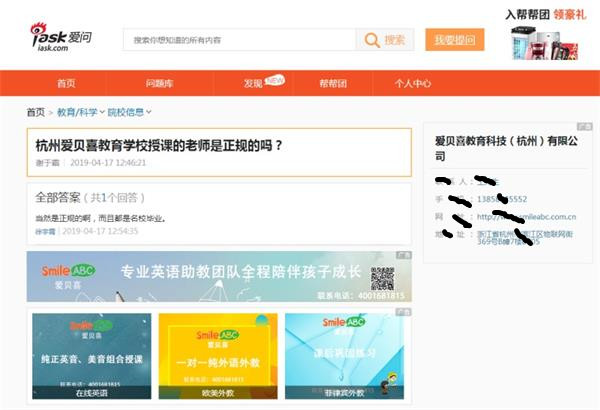Click the 院校信息 breadcrumb link
The height and width of the screenshot is (410, 600).
(x=126, y=112)
